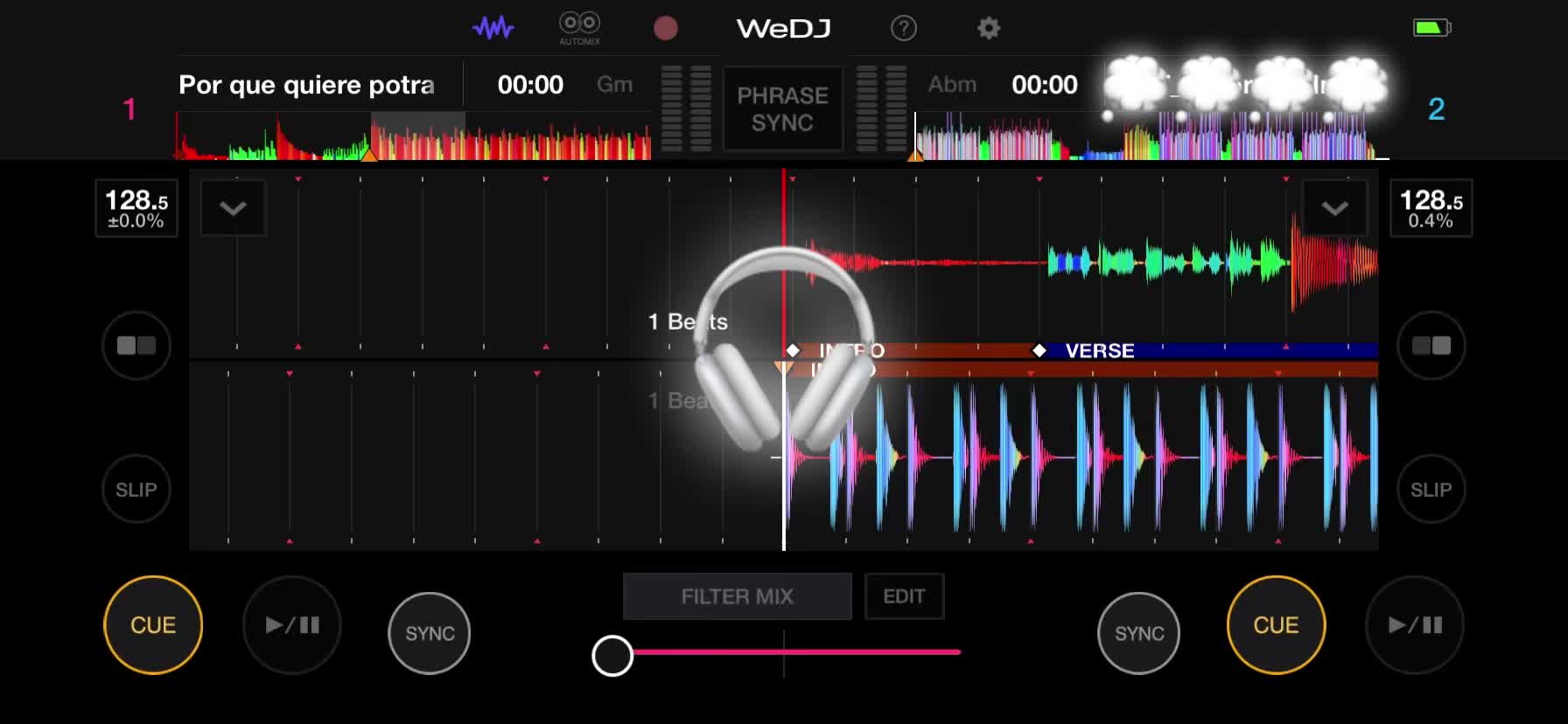This screenshot has width=1568, height=724.
Task: Select the FILTER MIX mode
Action: coord(738,596)
